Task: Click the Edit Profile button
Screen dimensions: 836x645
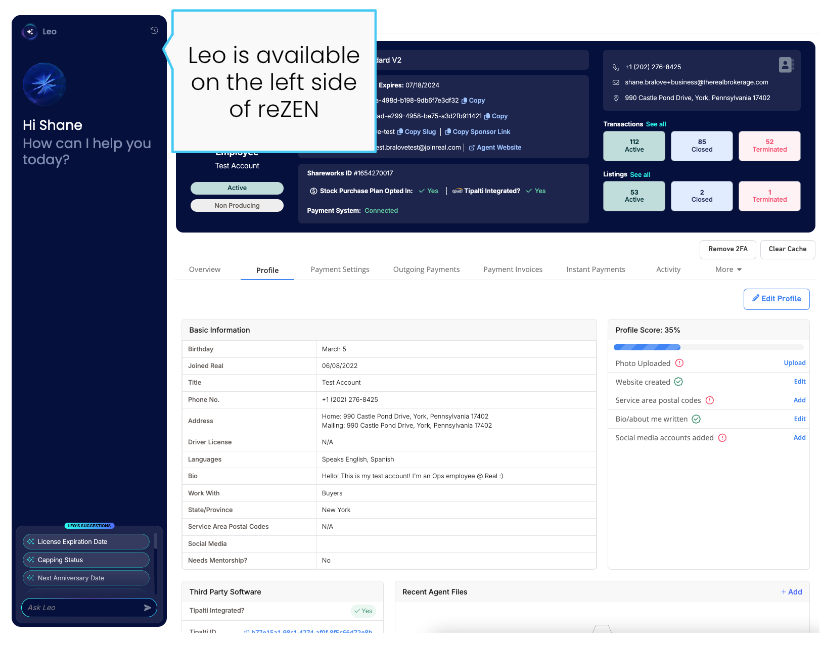Action: point(776,298)
